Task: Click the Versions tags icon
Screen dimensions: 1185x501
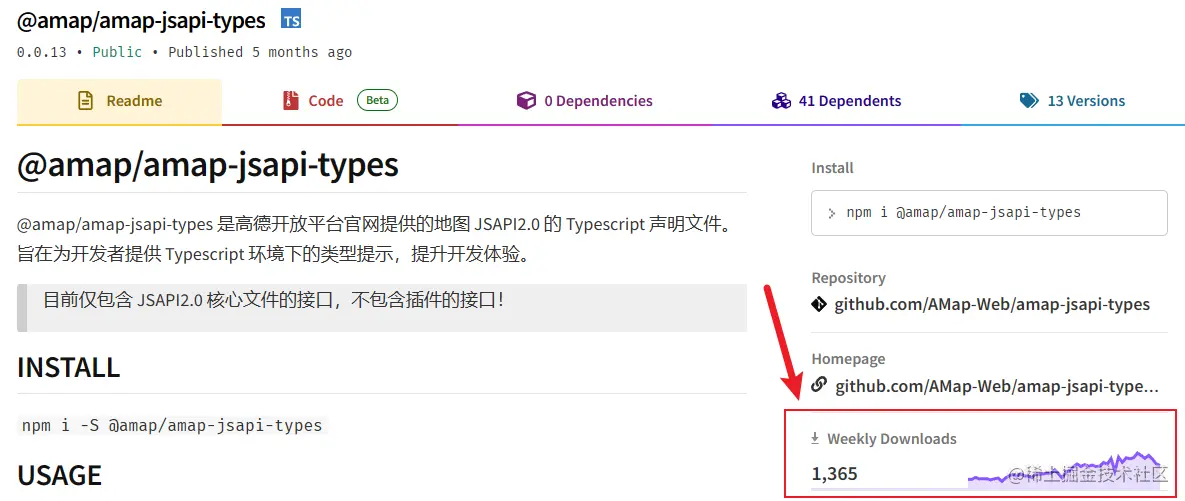Action: [1029, 101]
